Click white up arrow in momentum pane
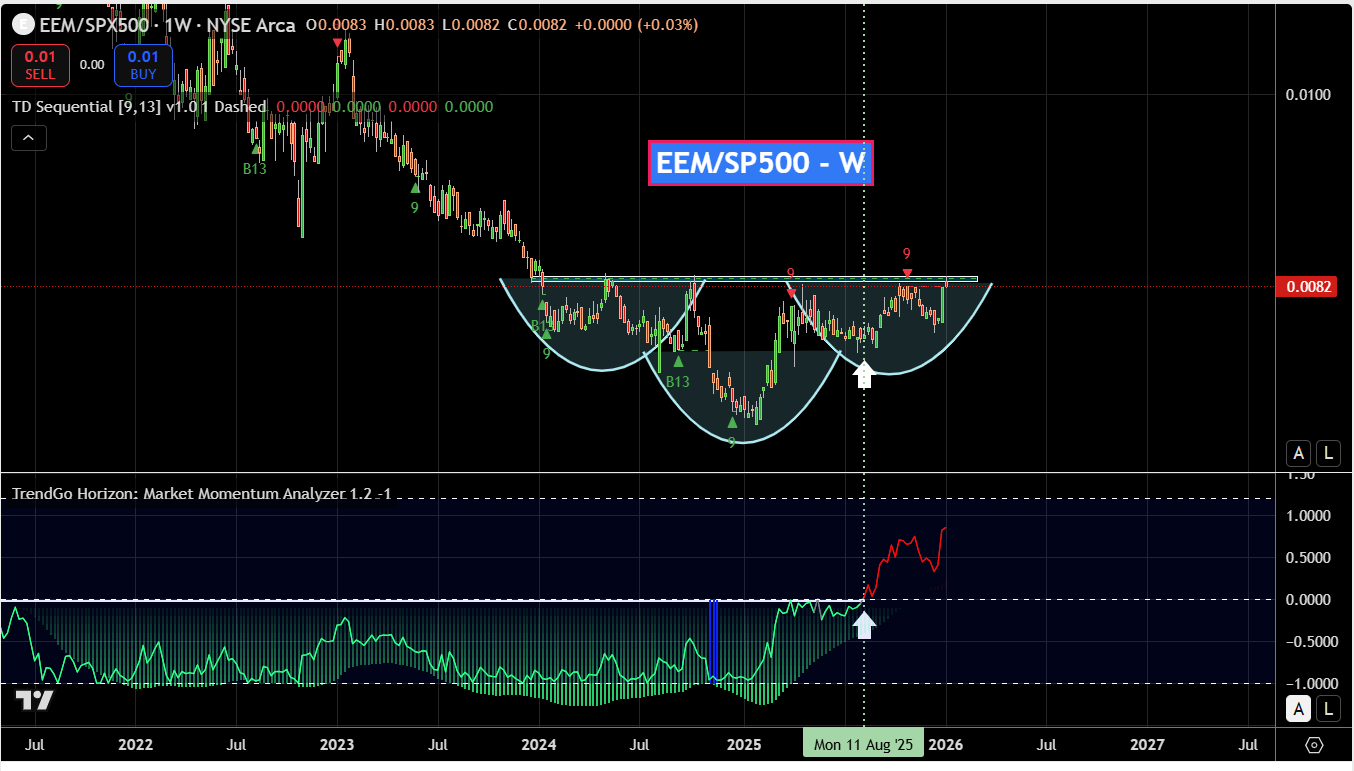1354x771 pixels. click(864, 625)
